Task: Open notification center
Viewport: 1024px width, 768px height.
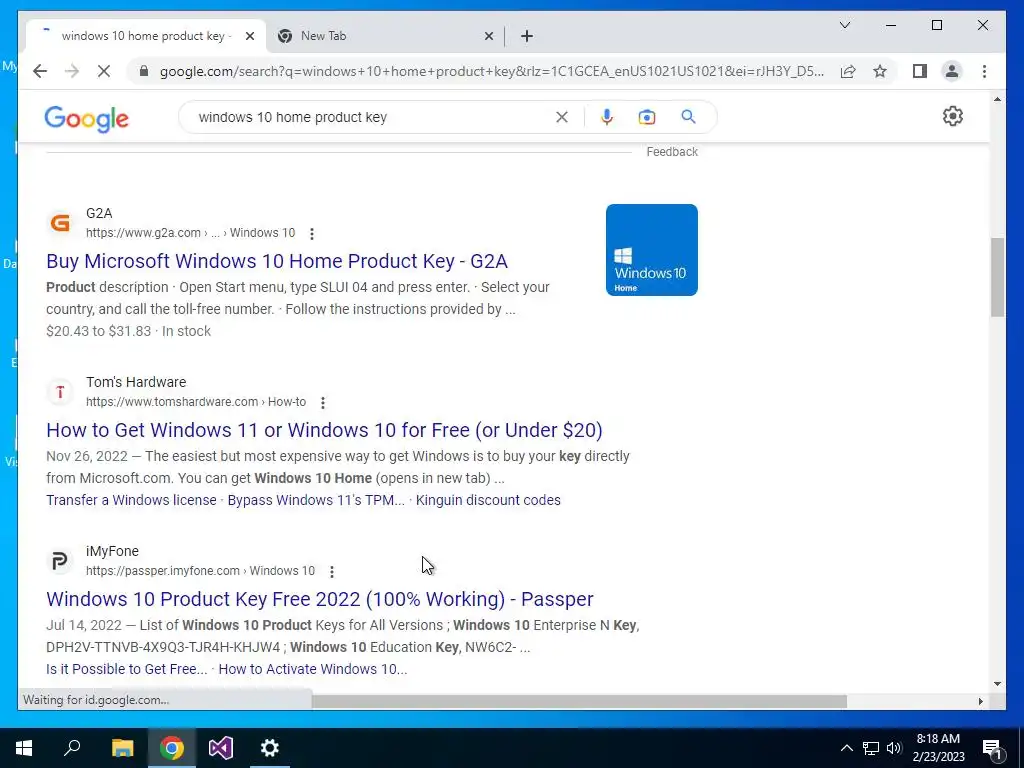Action: (x=992, y=749)
